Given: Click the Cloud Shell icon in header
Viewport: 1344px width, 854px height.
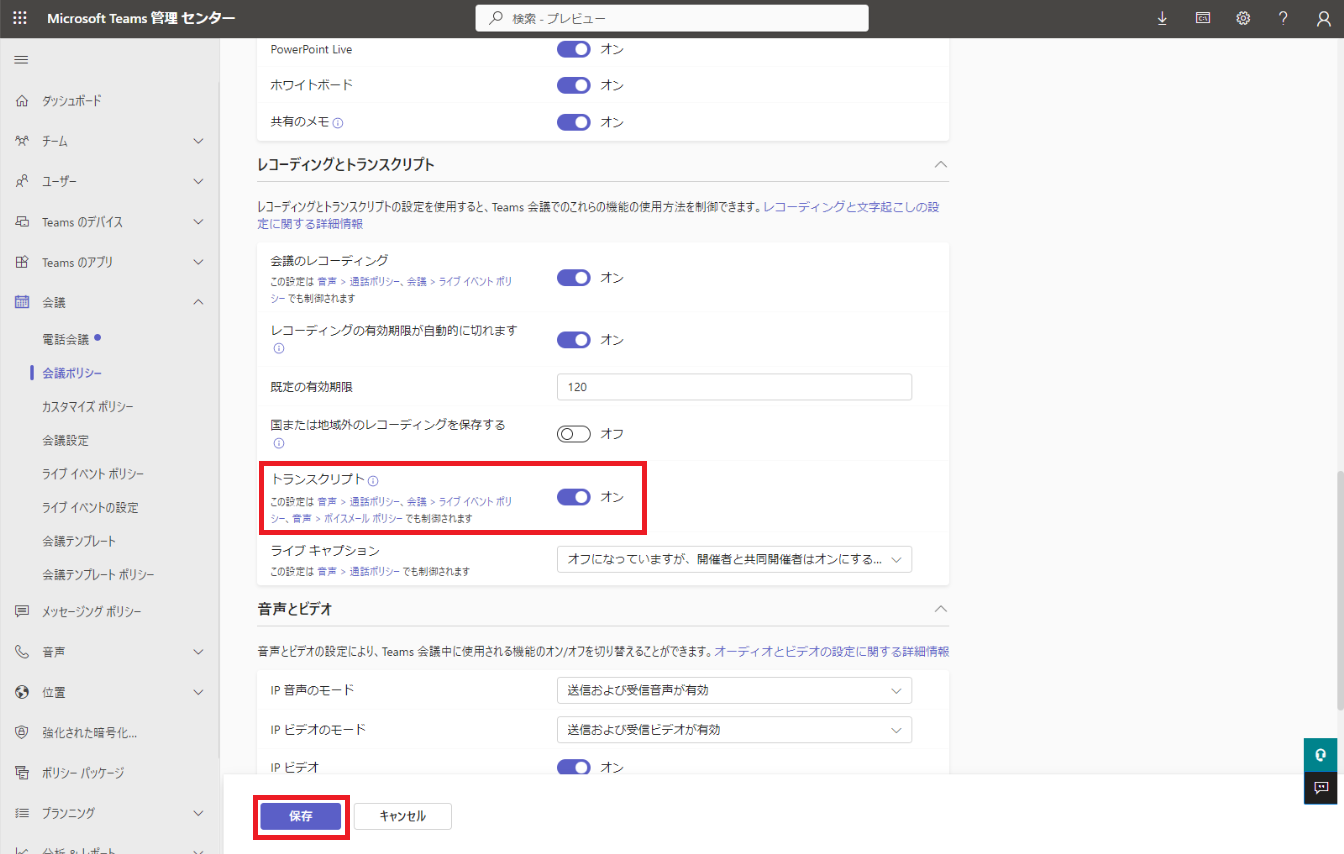Looking at the screenshot, I should coord(1202,18).
